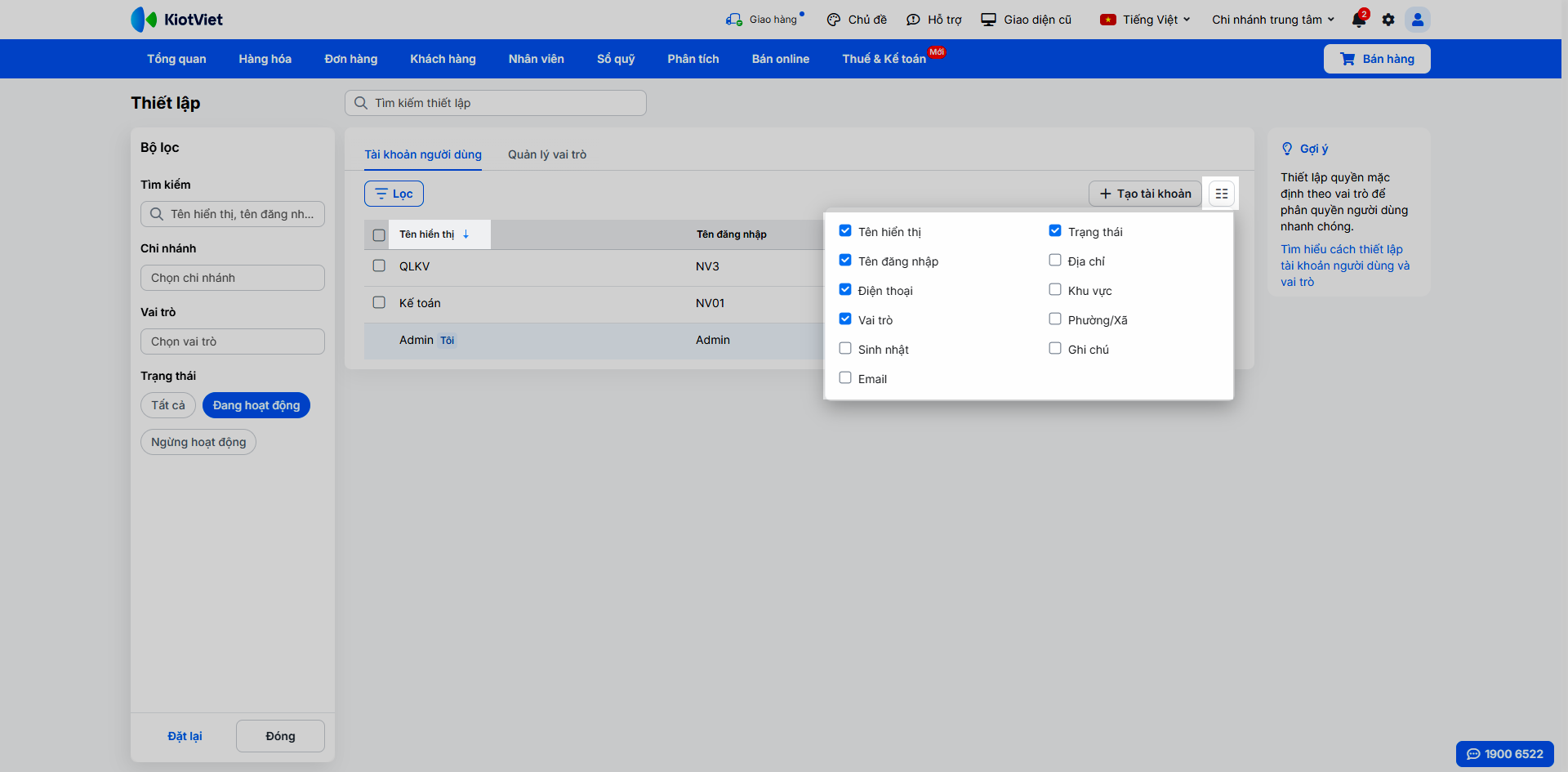Uncheck the Điện thoại column
This screenshot has width=1568, height=772.
tap(845, 290)
